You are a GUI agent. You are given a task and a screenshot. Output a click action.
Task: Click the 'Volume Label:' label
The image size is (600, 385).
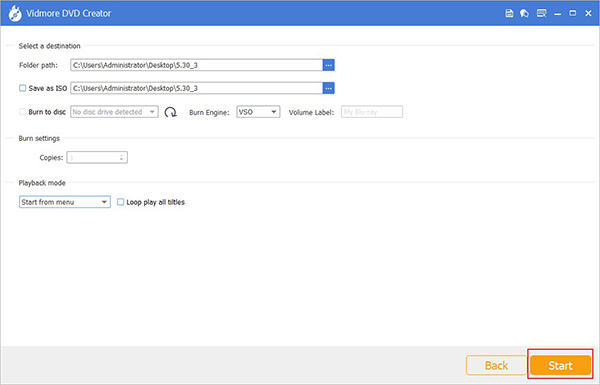311,112
